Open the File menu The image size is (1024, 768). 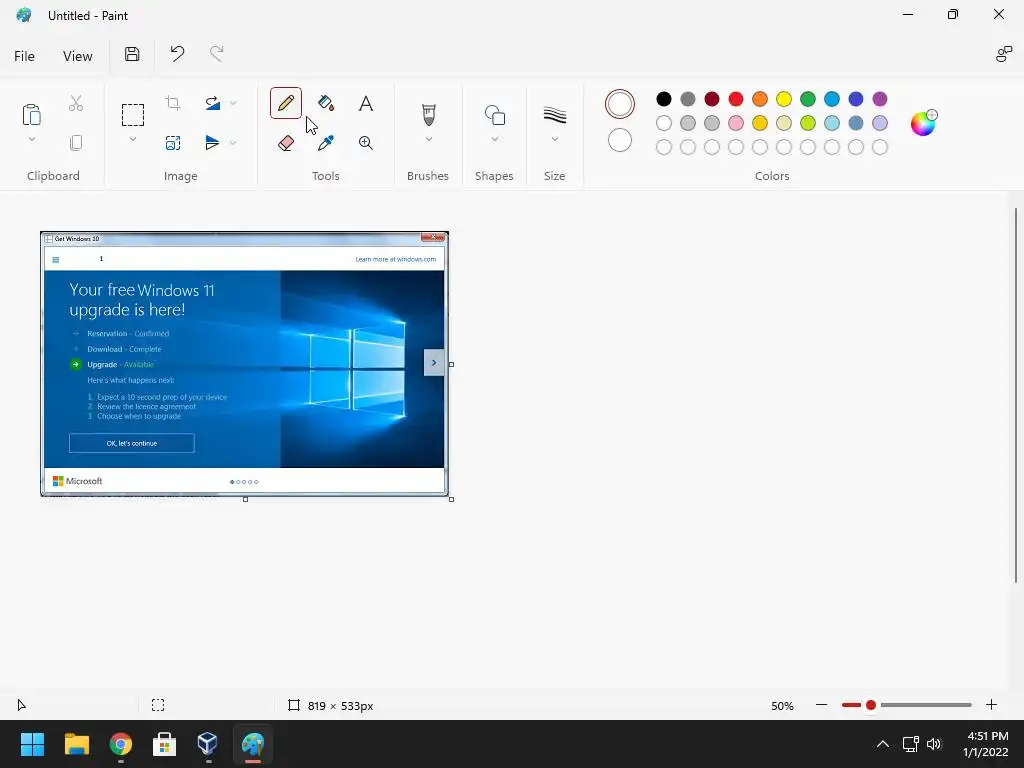(24, 56)
